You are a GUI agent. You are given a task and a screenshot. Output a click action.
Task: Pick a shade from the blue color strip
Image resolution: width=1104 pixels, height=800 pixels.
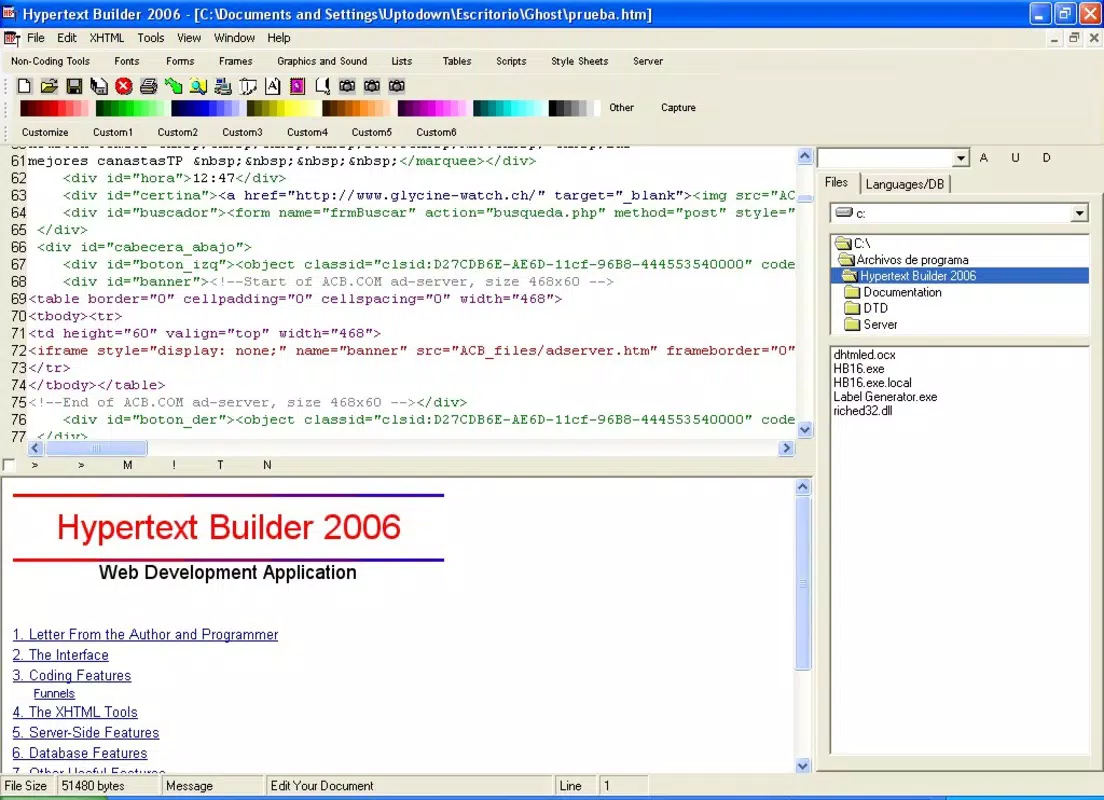205,108
